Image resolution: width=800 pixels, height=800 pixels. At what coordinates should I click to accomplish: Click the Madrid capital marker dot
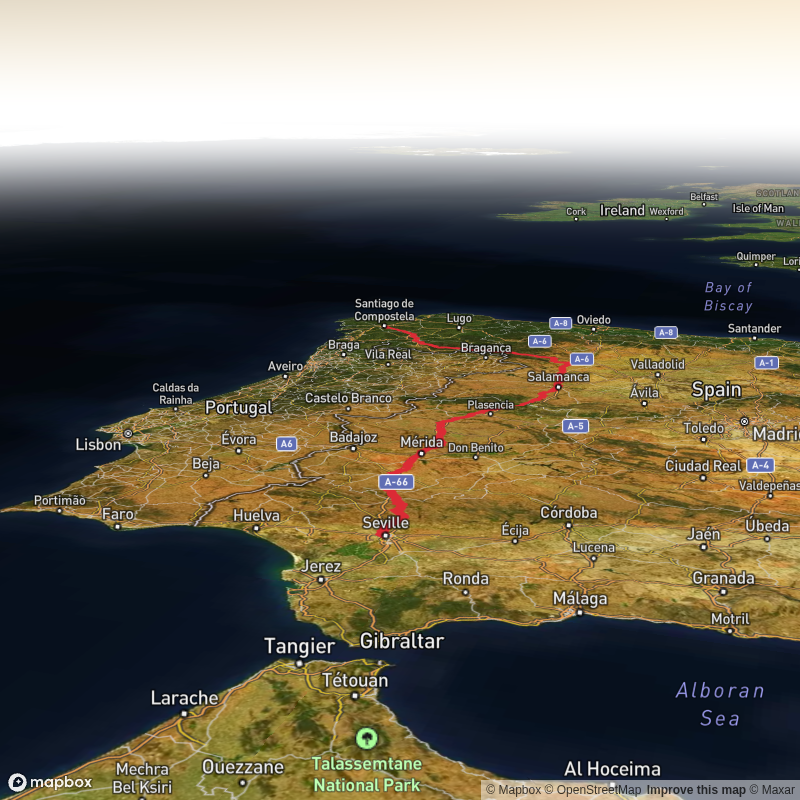tap(744, 422)
